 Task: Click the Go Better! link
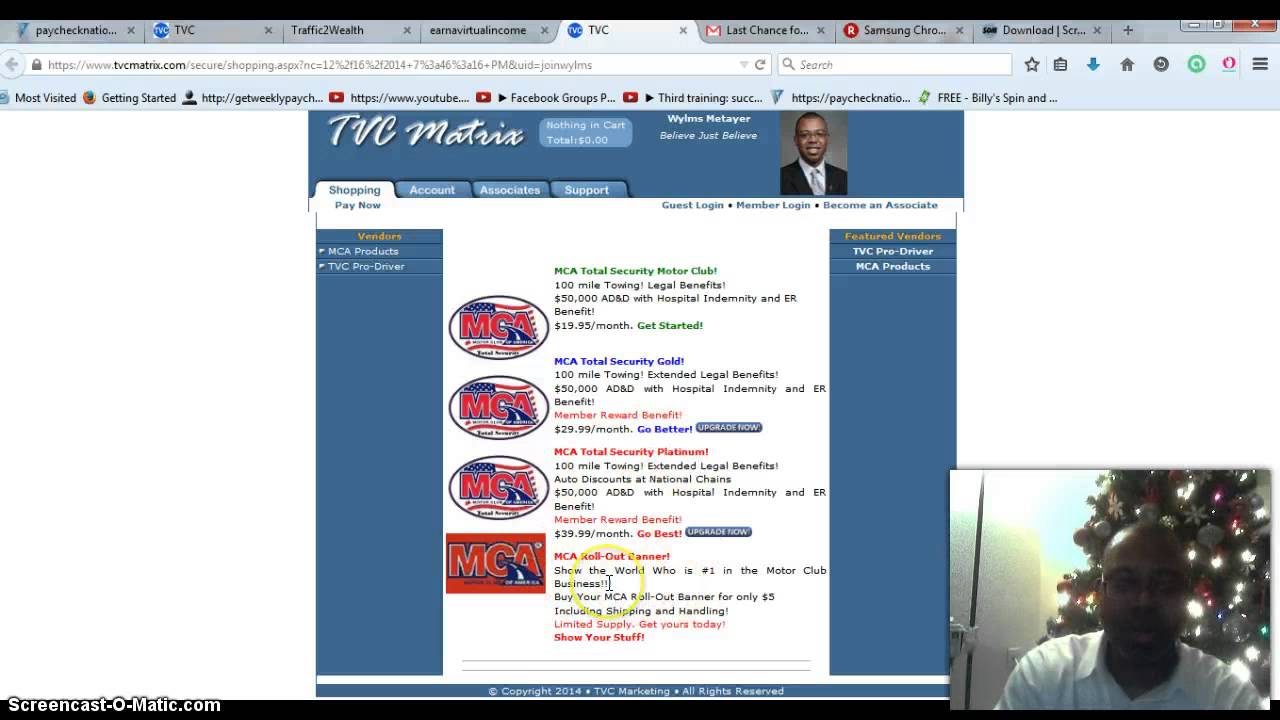(664, 429)
